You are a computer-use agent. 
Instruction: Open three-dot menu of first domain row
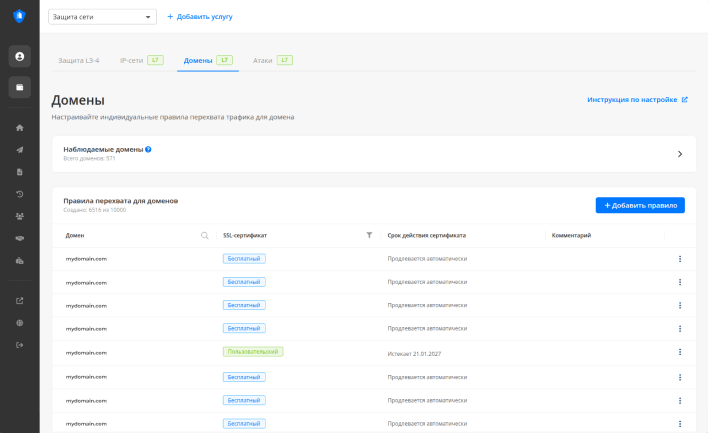point(680,259)
